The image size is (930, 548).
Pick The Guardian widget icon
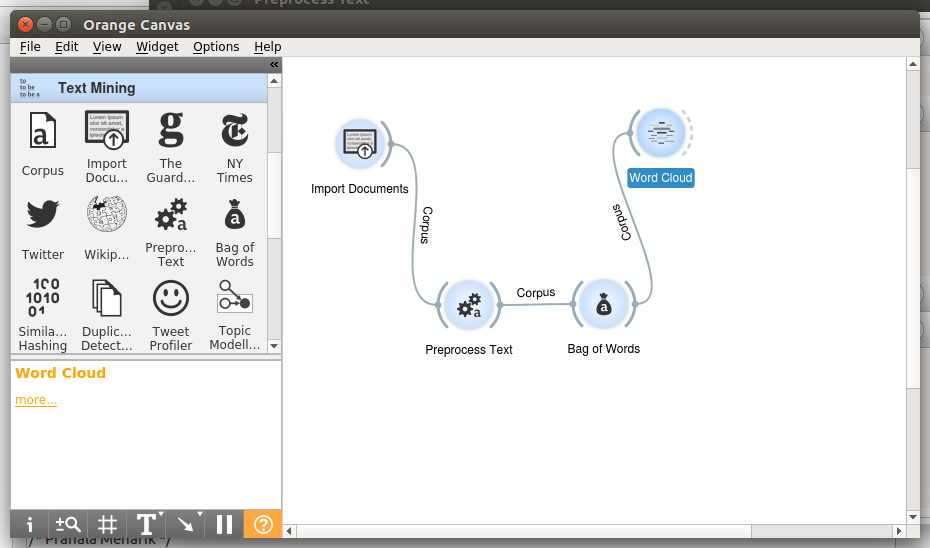click(x=171, y=130)
